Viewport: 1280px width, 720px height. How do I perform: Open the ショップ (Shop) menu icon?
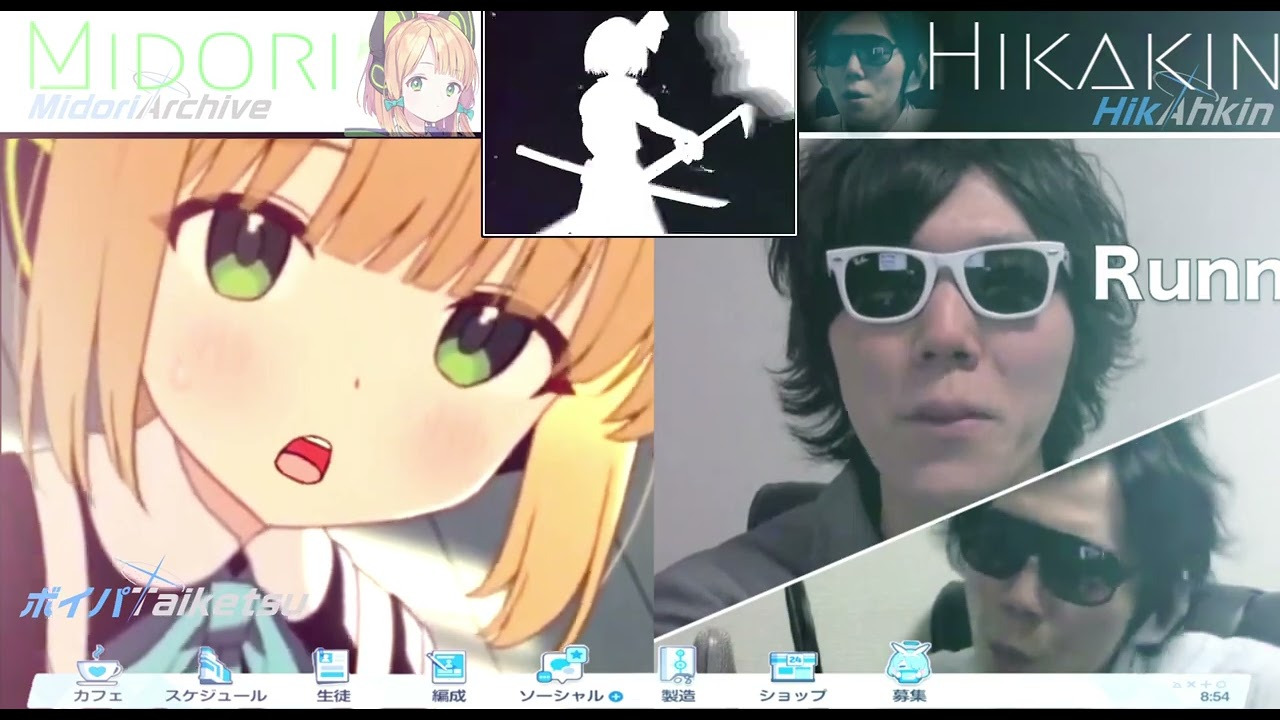point(792,666)
